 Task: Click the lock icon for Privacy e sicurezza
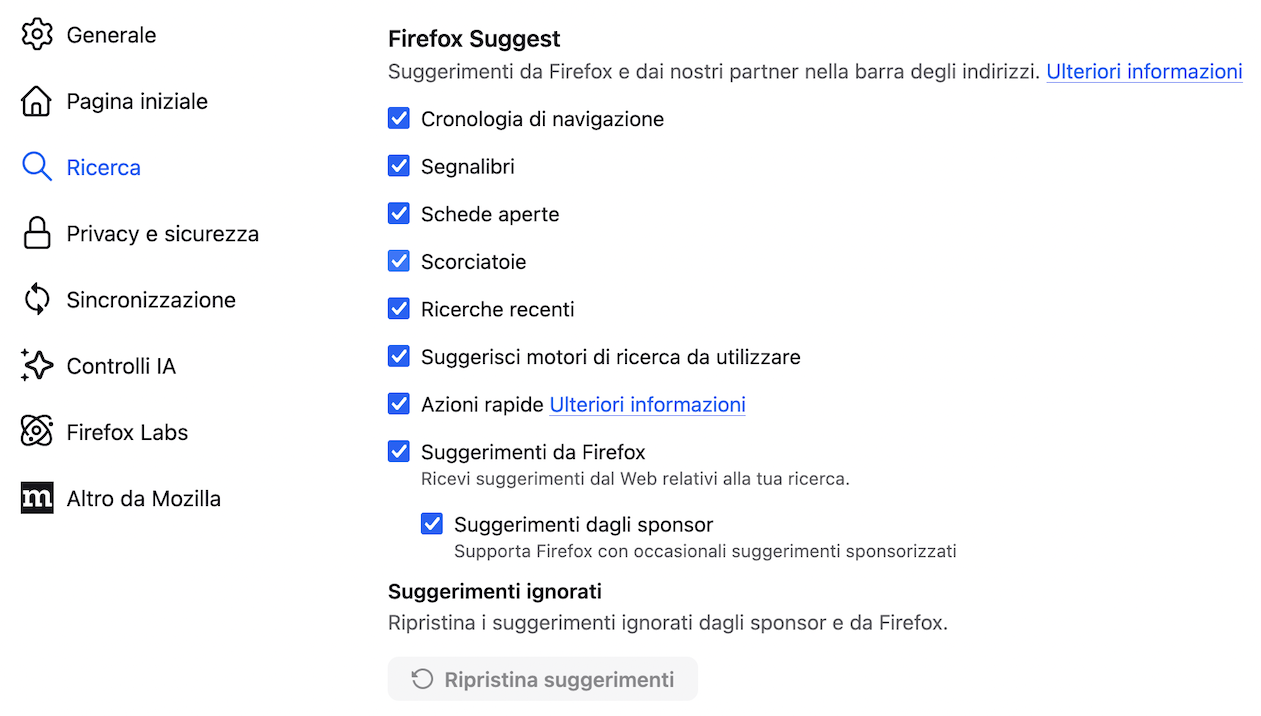pyautogui.click(x=36, y=232)
